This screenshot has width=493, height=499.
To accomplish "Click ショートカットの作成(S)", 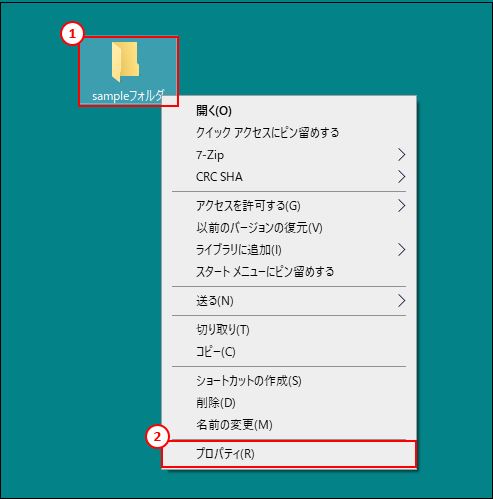I will [289, 381].
